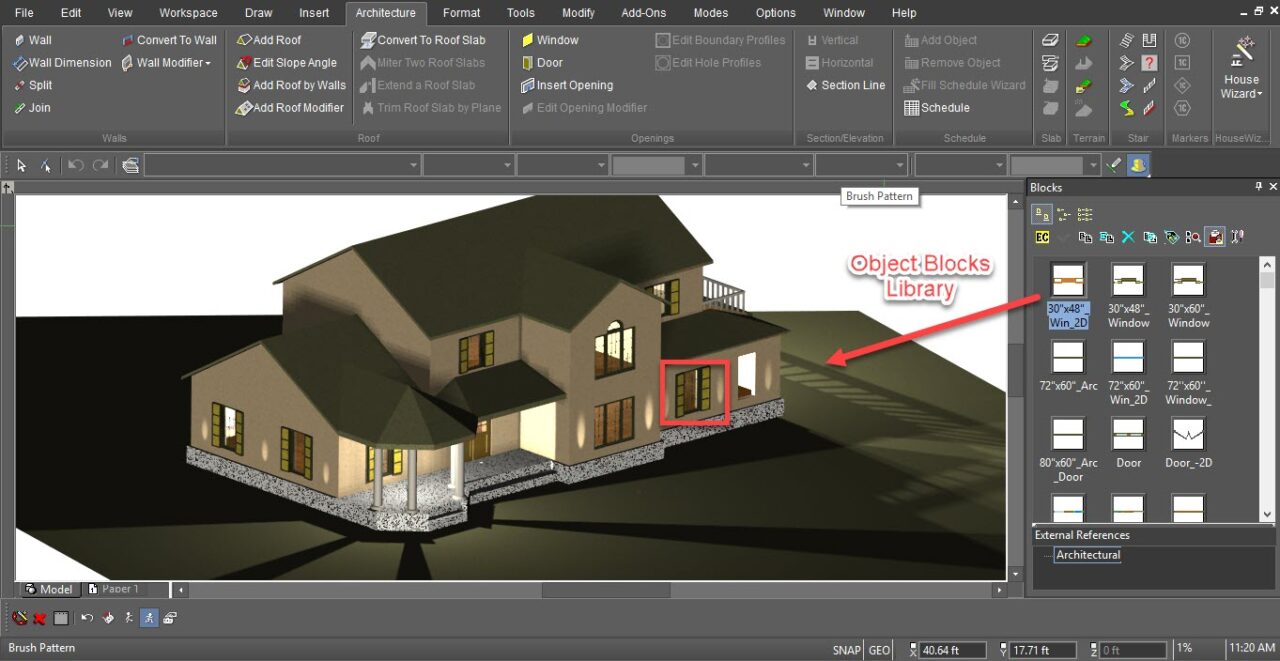
Task: Open the wide first combo box in the properties toolbar
Action: [281, 165]
